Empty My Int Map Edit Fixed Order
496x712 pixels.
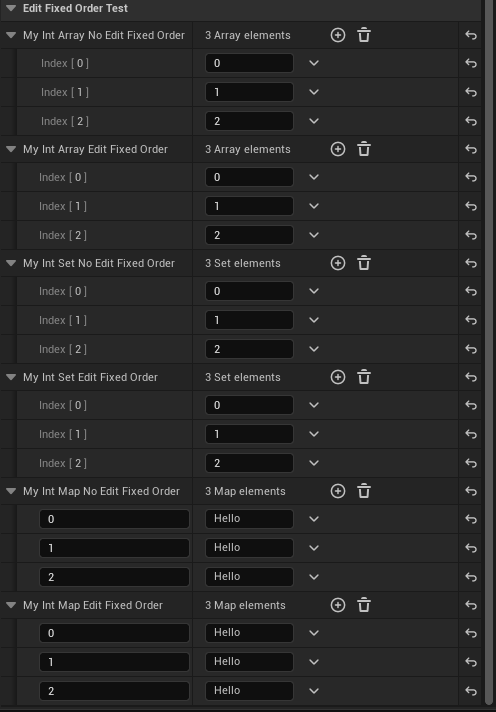[364, 605]
